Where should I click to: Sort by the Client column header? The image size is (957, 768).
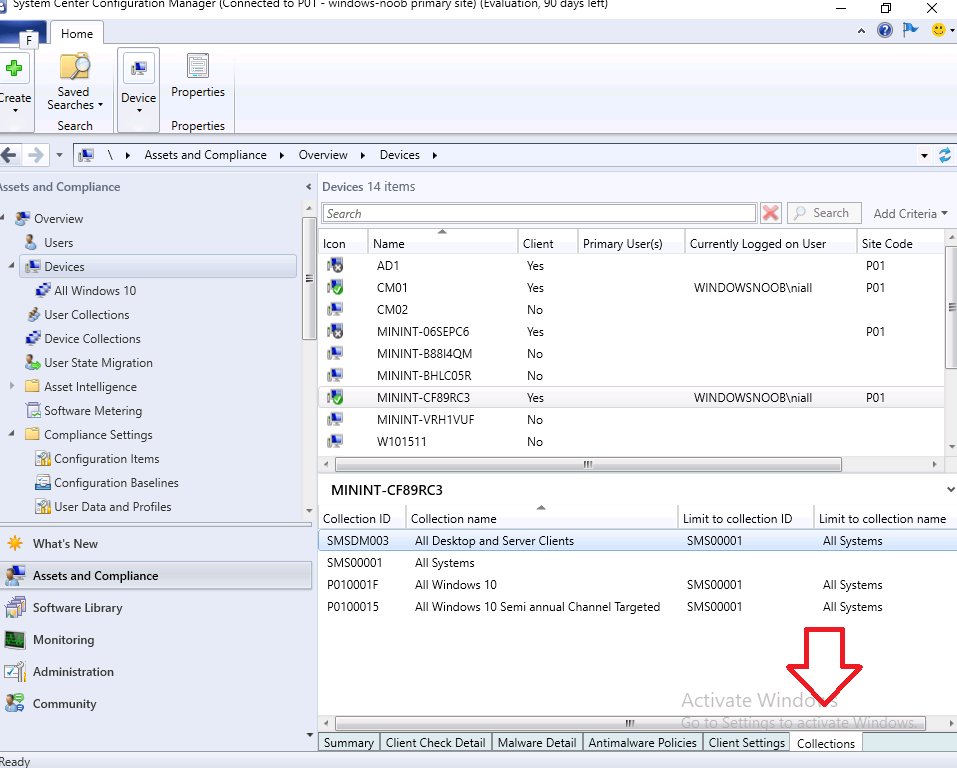coord(547,243)
